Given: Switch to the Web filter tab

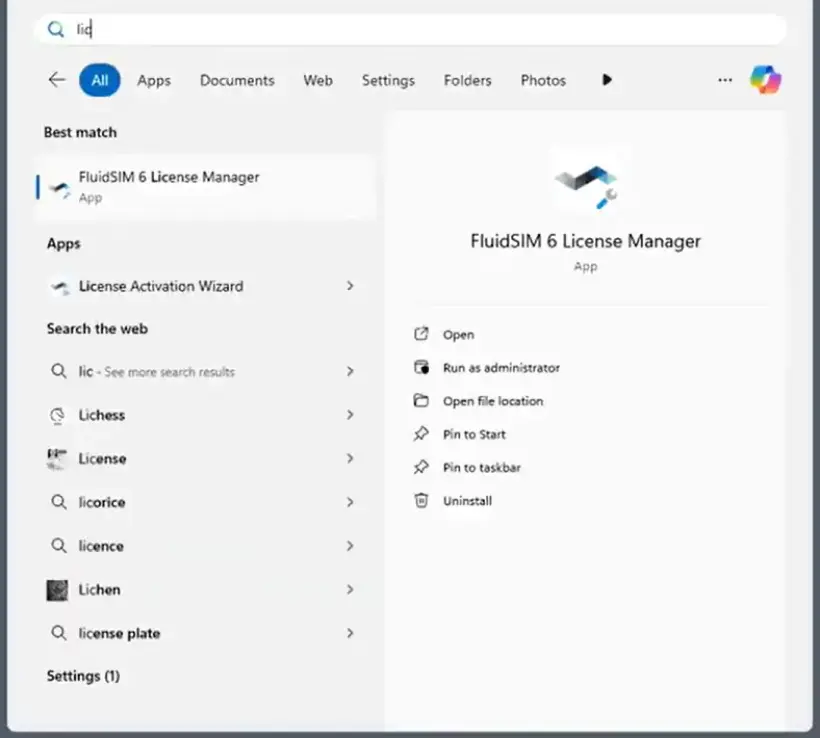Looking at the screenshot, I should [318, 81].
